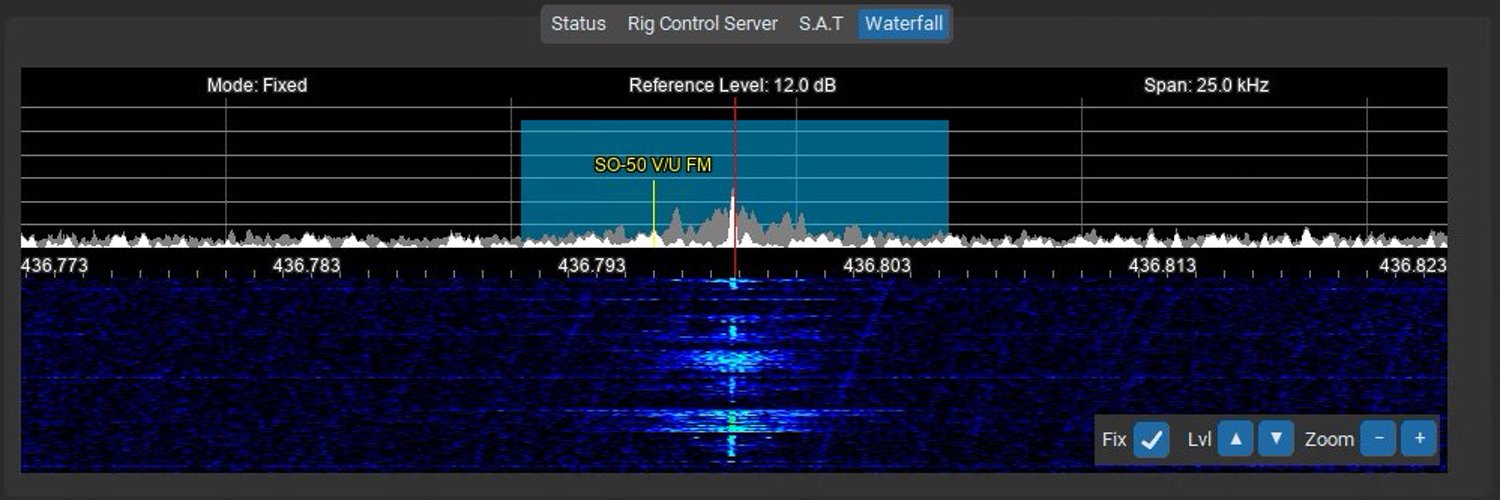Screen dimensions: 1500x500
Task: Click the Mode: Fixed label
Action: pos(257,86)
